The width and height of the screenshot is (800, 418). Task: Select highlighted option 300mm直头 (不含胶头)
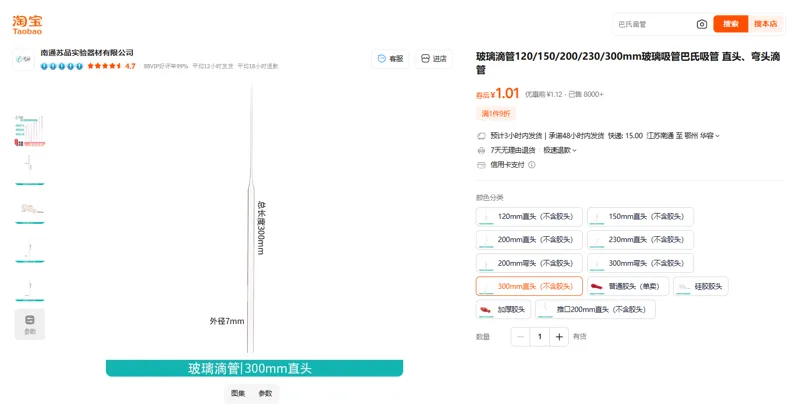(x=529, y=286)
